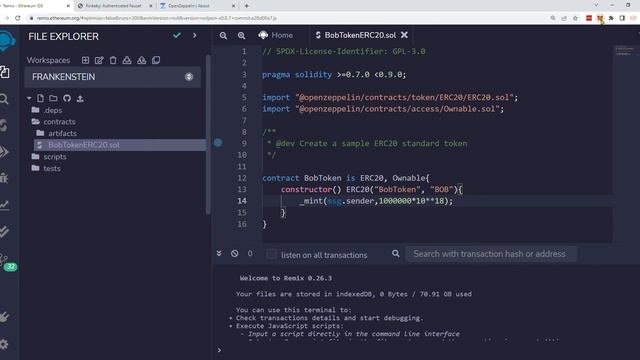
Task: Click the red extension icon in Chrome toolbar
Action: [x=589, y=18]
